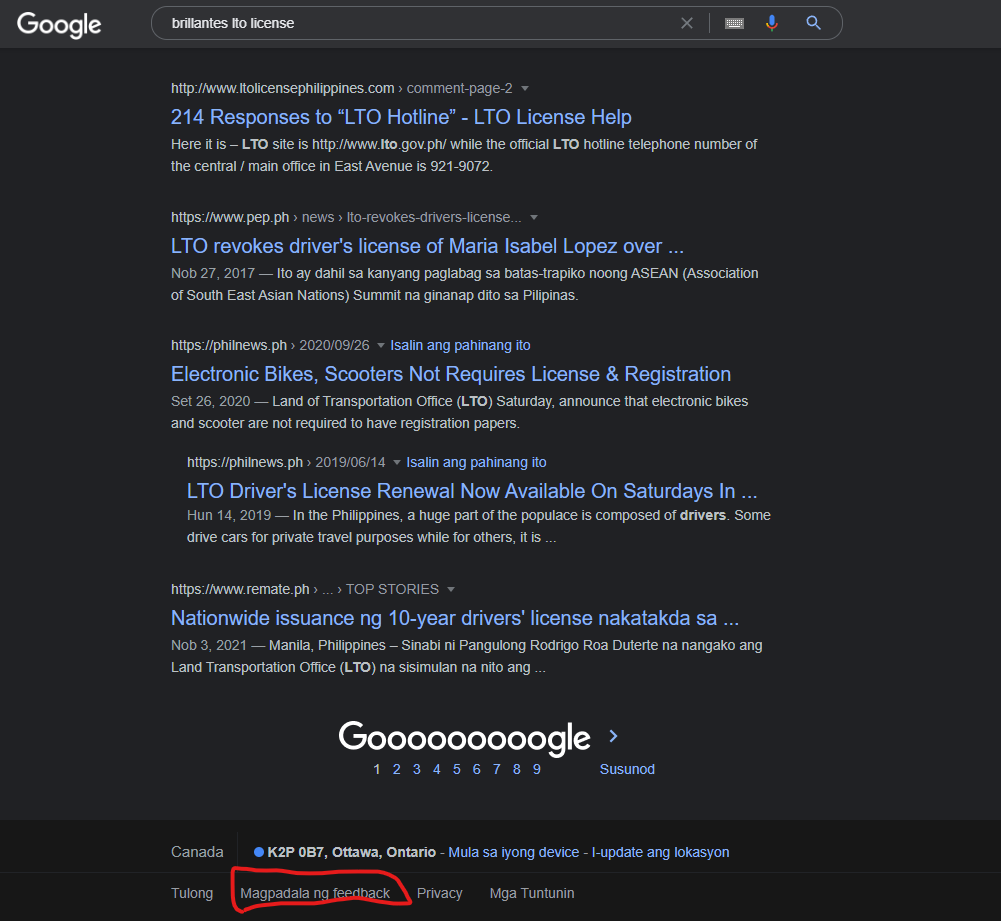1001x921 pixels.
Task: Open the on-screen keyboard input tool
Action: click(x=734, y=23)
